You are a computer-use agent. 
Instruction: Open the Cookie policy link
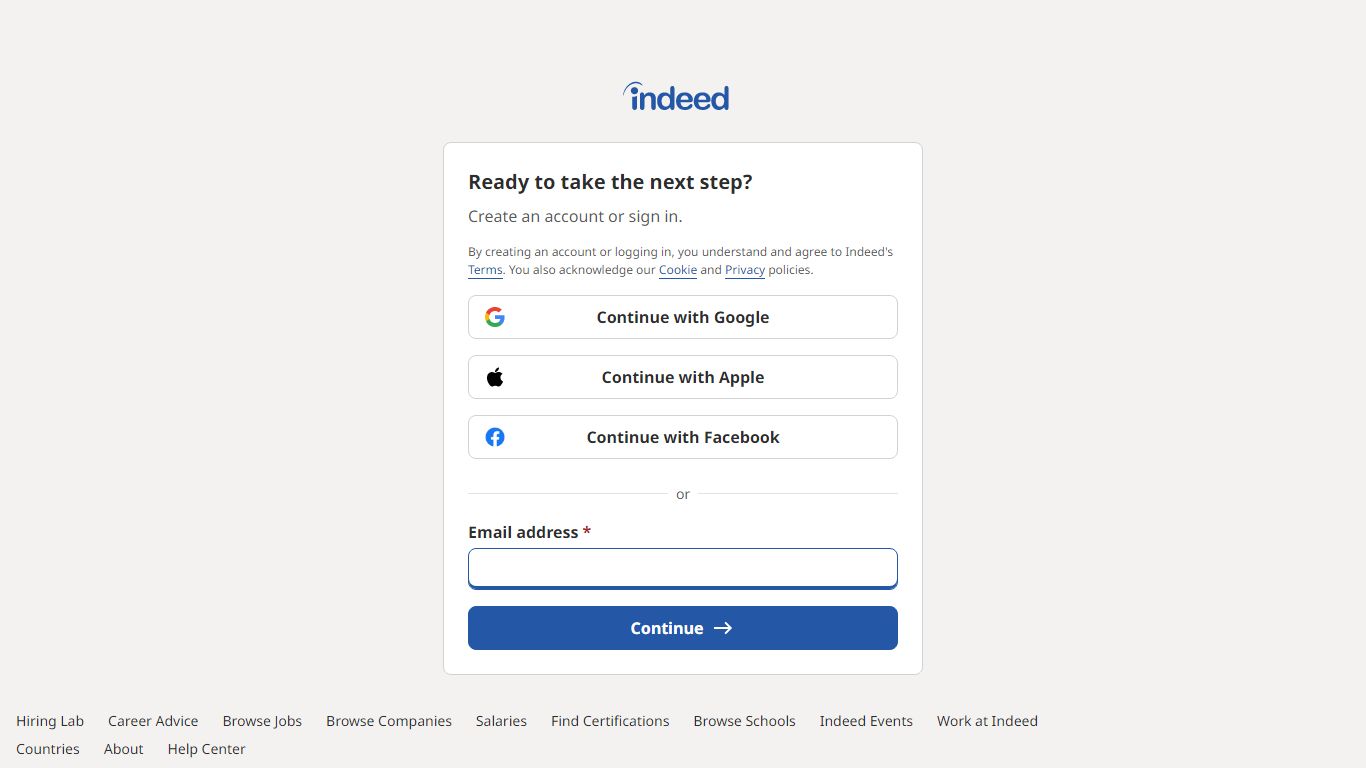pyautogui.click(x=678, y=270)
